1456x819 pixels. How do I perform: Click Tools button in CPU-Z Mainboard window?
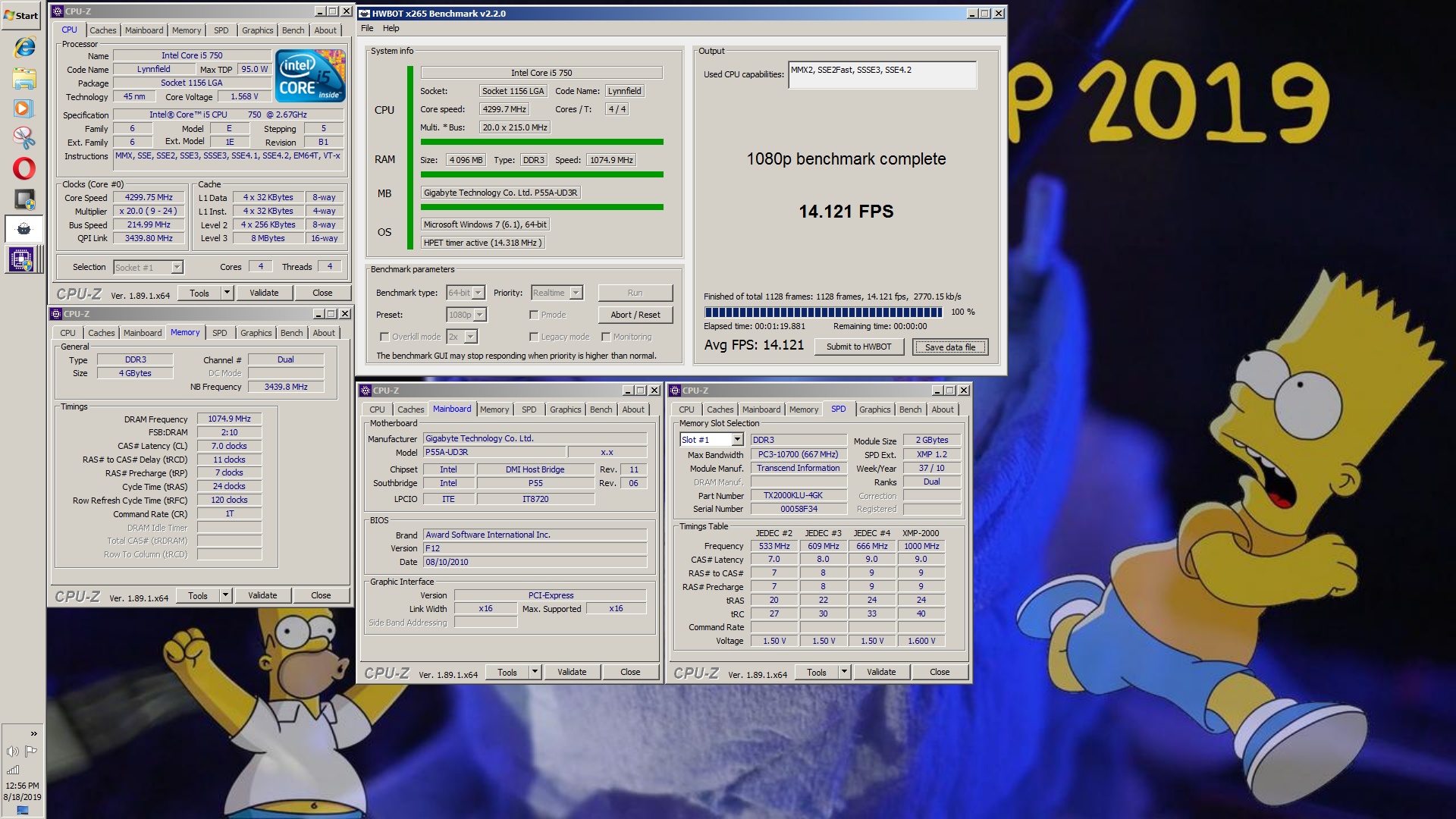[x=507, y=672]
